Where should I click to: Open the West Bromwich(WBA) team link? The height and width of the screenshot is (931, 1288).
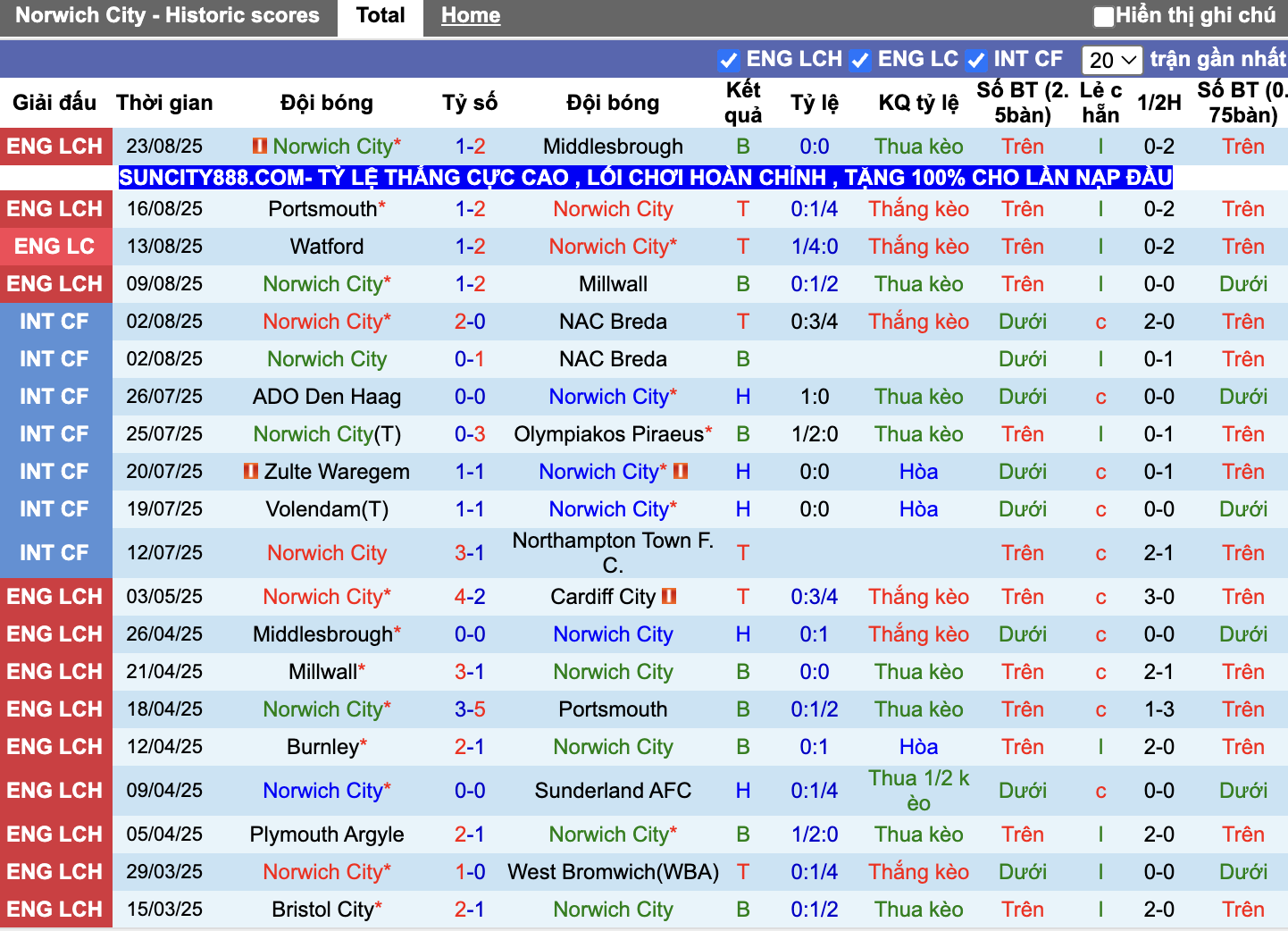[613, 872]
